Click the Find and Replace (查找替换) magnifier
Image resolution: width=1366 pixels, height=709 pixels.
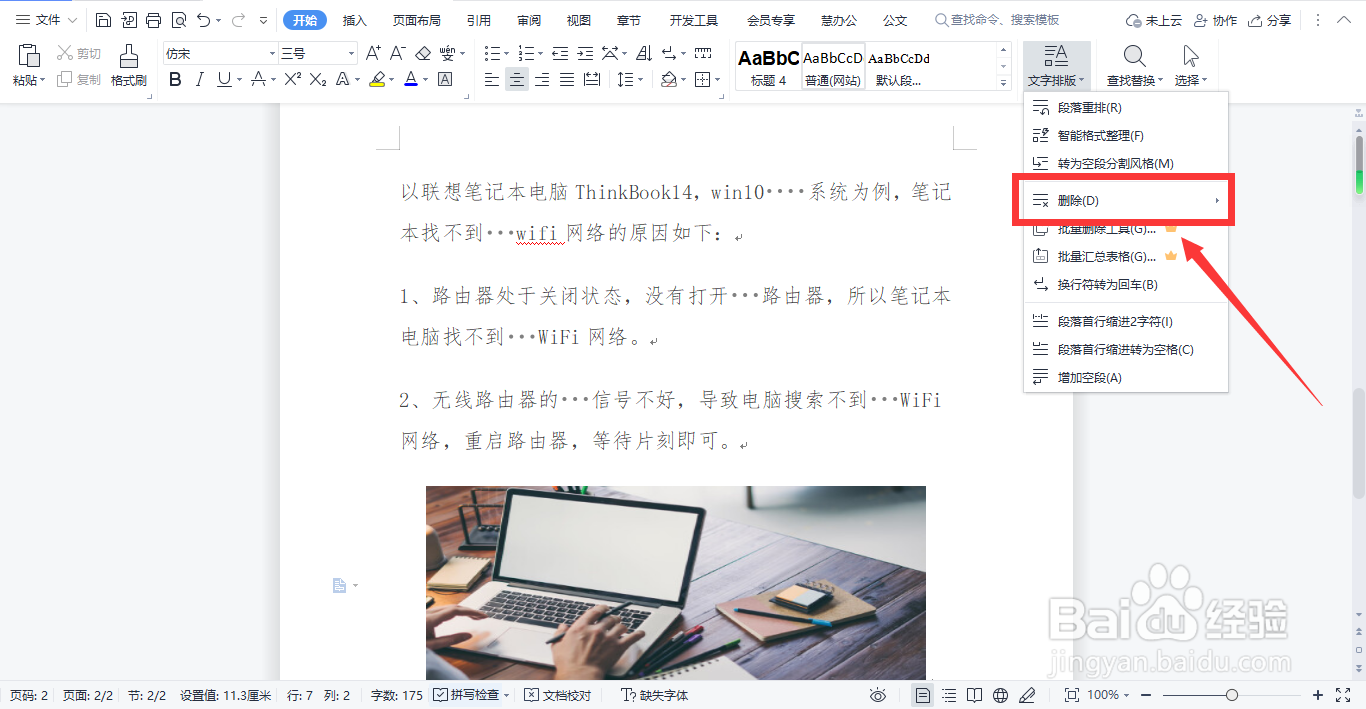point(1135,56)
